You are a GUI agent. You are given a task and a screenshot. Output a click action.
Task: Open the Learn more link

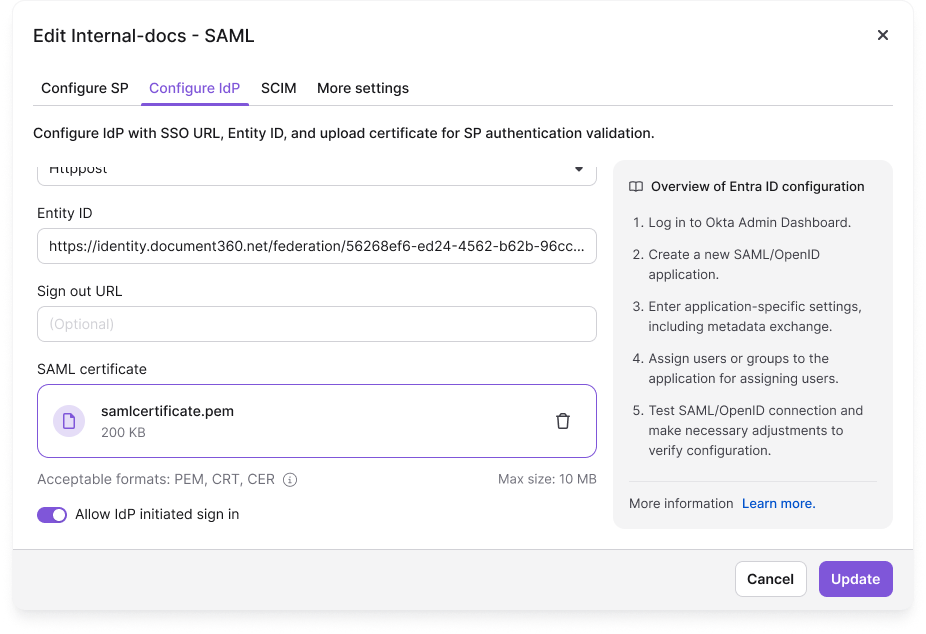(778, 504)
